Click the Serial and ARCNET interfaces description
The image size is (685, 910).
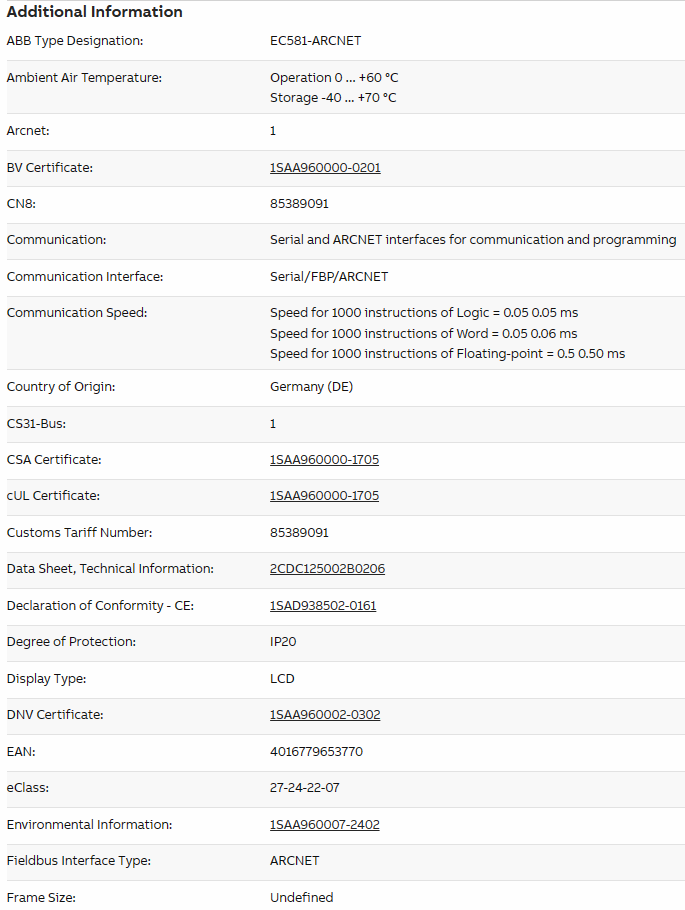(x=473, y=240)
